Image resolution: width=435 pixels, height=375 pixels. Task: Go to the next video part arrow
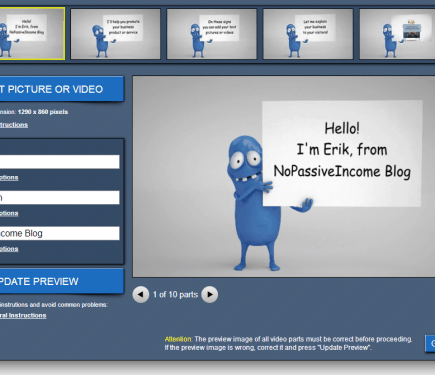click(210, 295)
